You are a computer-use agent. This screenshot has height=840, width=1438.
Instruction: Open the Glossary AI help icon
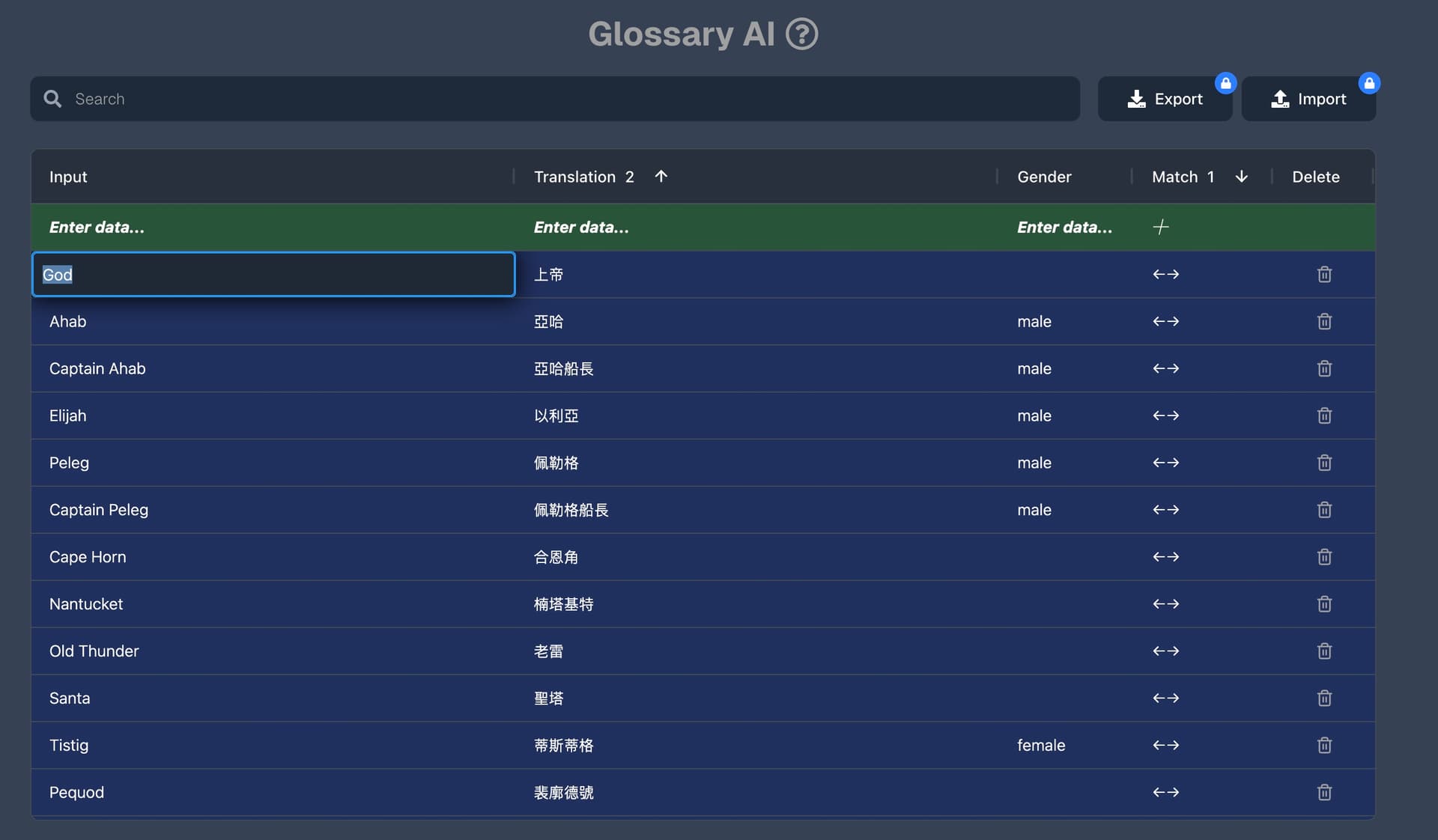801,33
